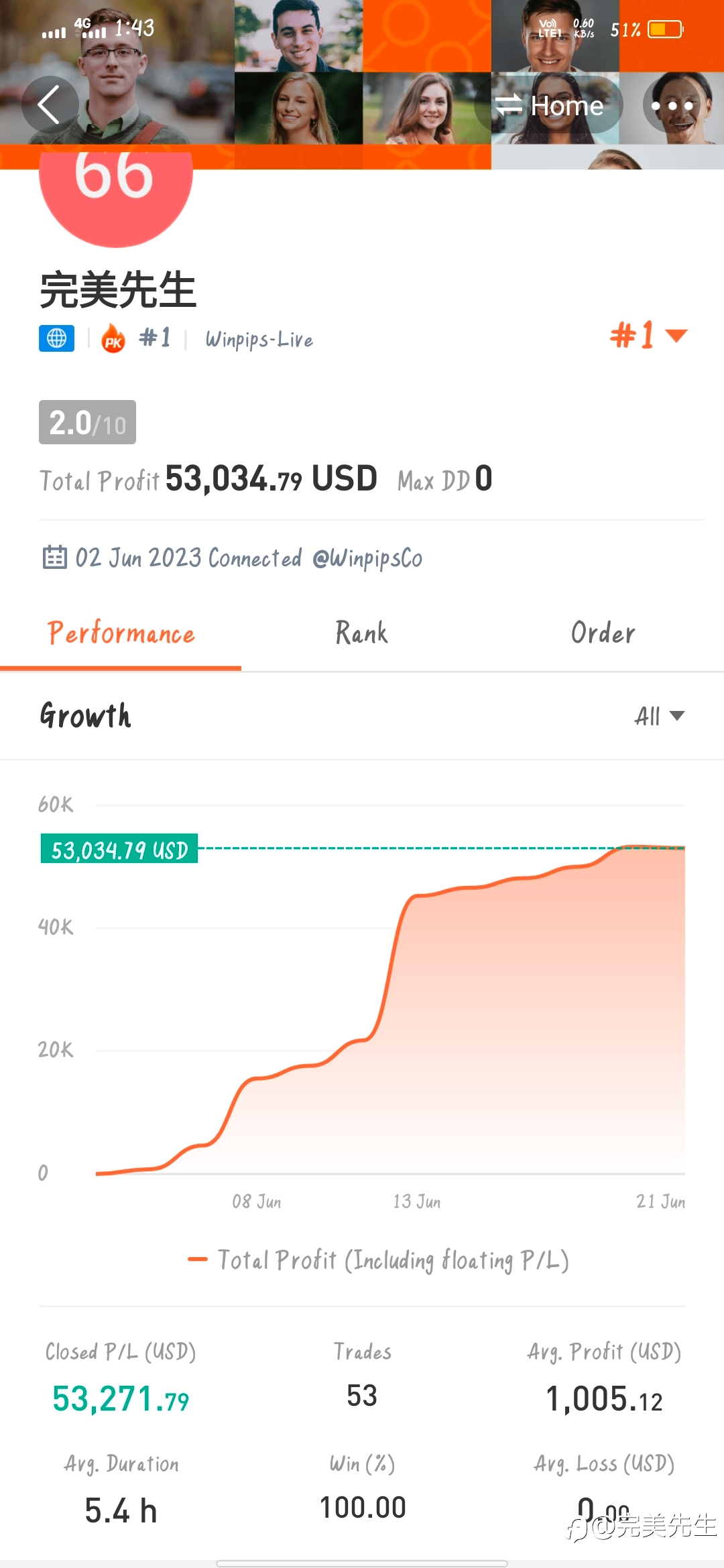724x1568 pixels.
Task: Tap the PK flame icon
Action: [x=113, y=338]
